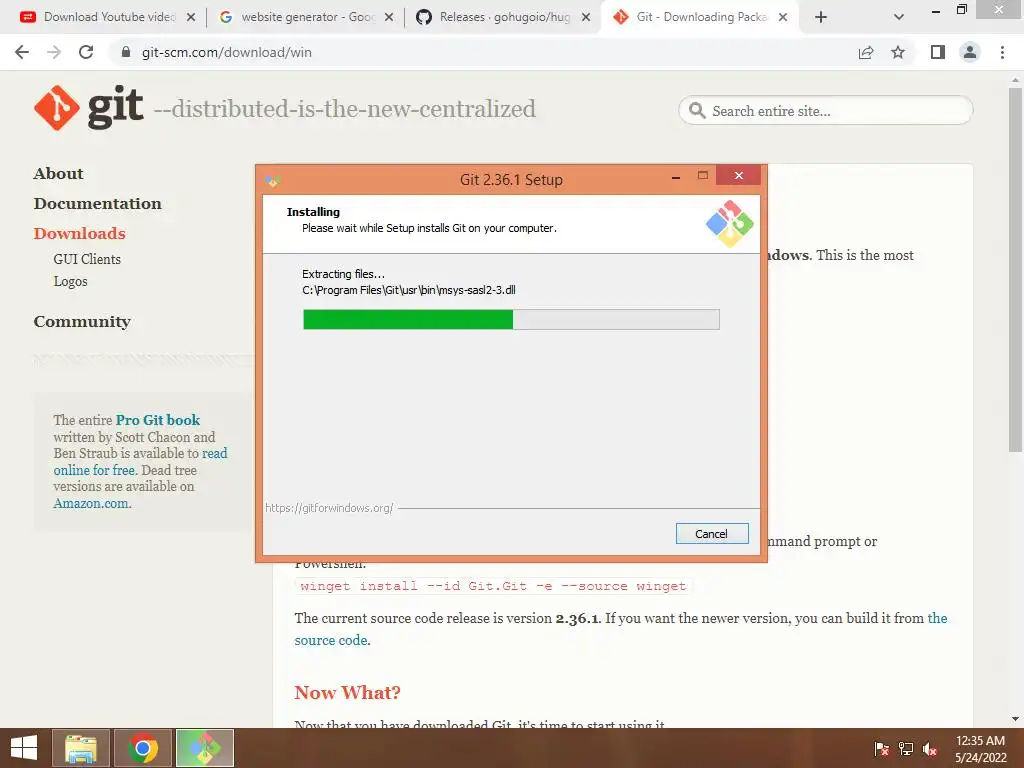The height and width of the screenshot is (768, 1024).
Task: Open the Pro Git book link
Action: coord(157,420)
